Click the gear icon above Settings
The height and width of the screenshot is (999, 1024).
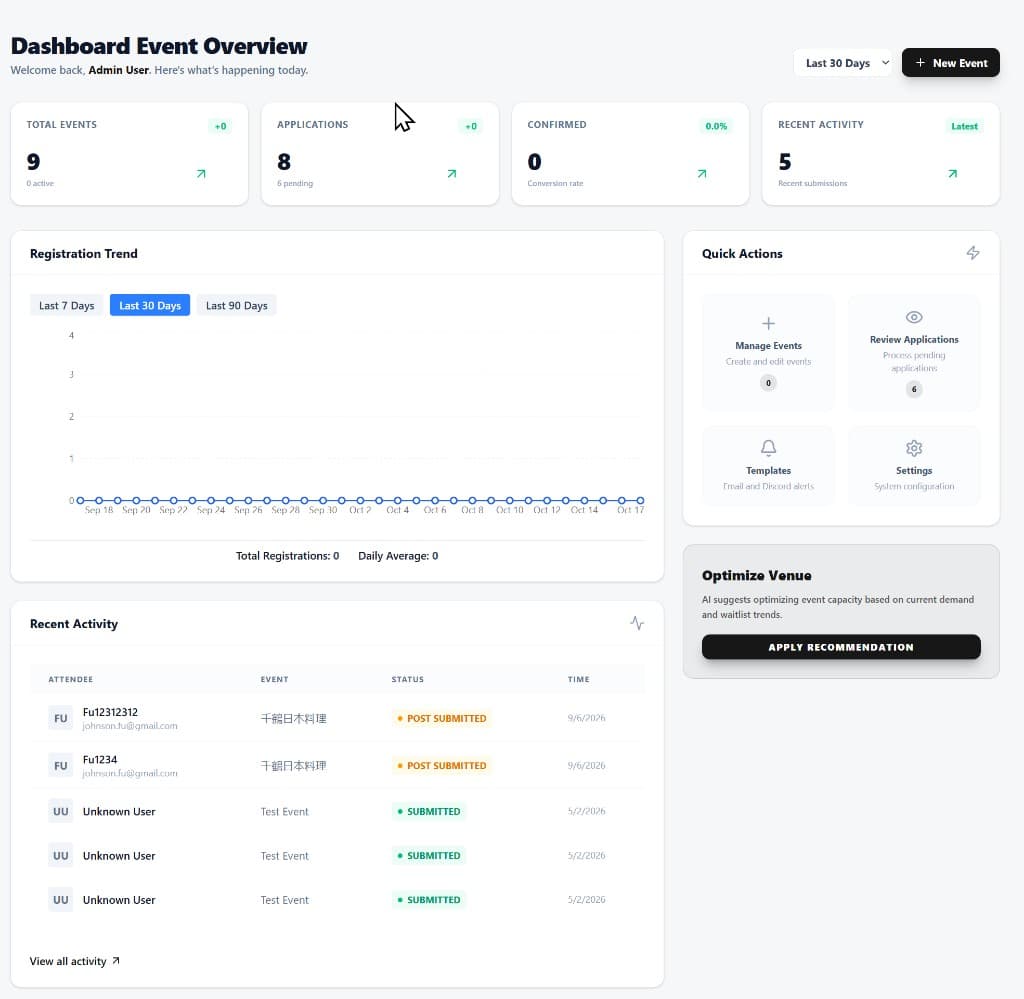pyautogui.click(x=914, y=448)
